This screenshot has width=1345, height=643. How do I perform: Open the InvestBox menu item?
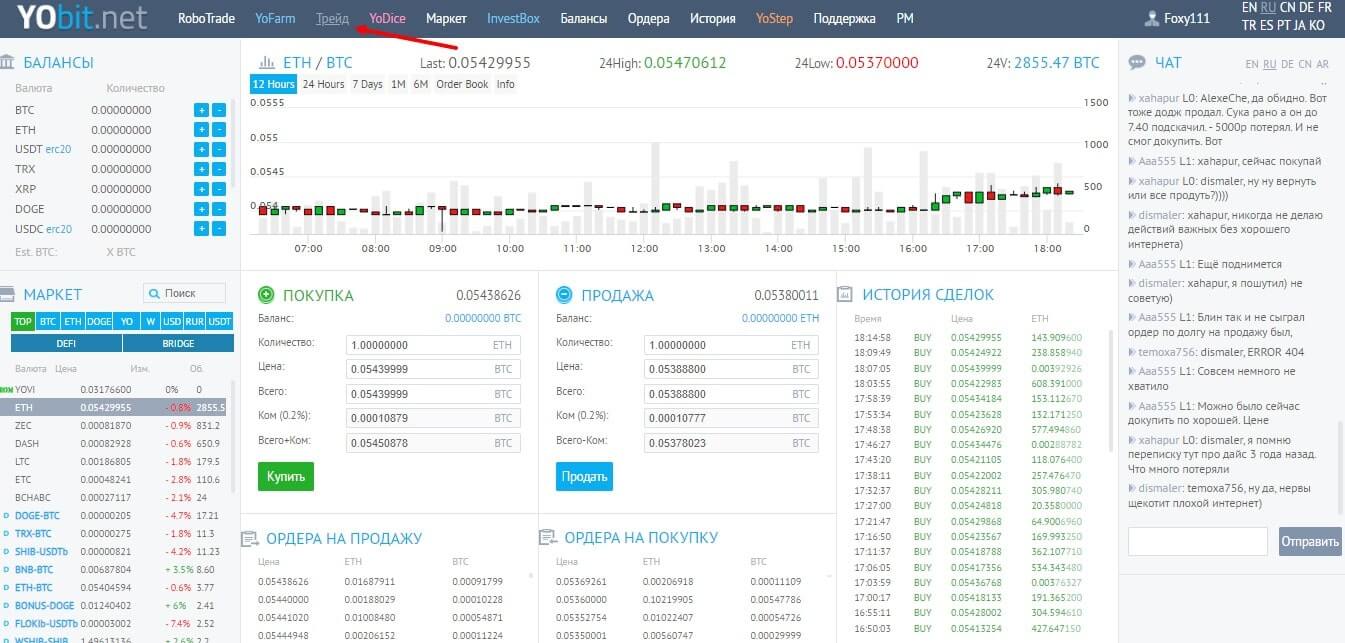[513, 18]
